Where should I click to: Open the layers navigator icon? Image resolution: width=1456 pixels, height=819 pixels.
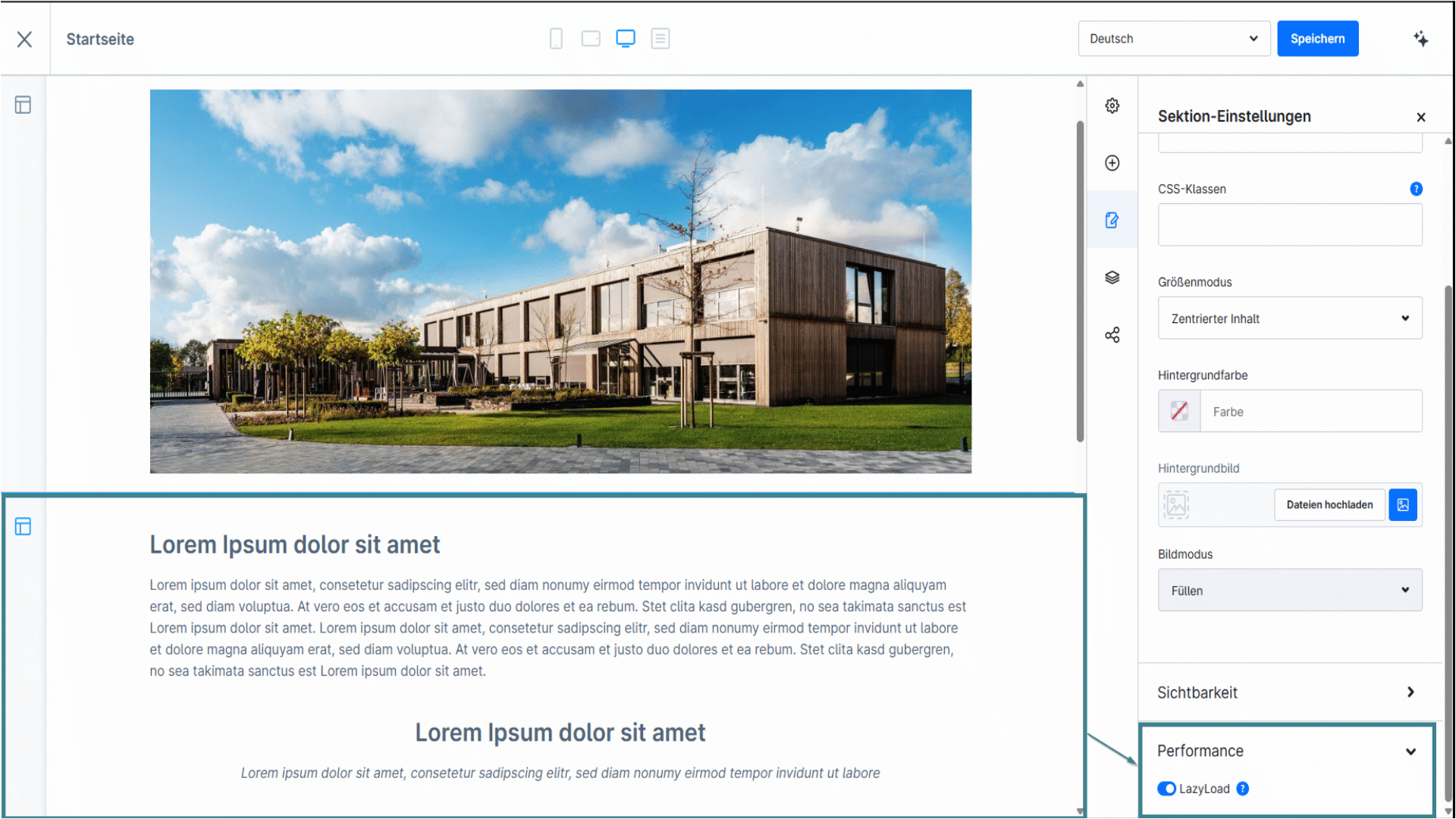(1112, 278)
